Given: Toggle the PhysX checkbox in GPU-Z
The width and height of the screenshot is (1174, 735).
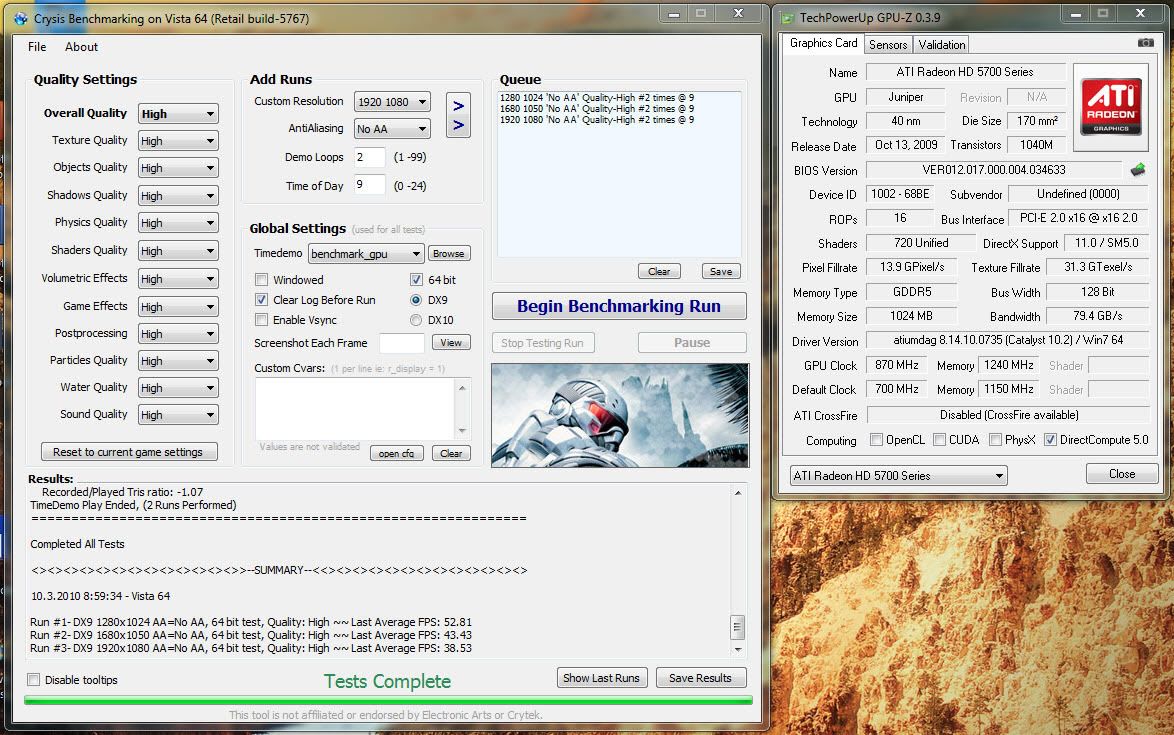Looking at the screenshot, I should (995, 440).
